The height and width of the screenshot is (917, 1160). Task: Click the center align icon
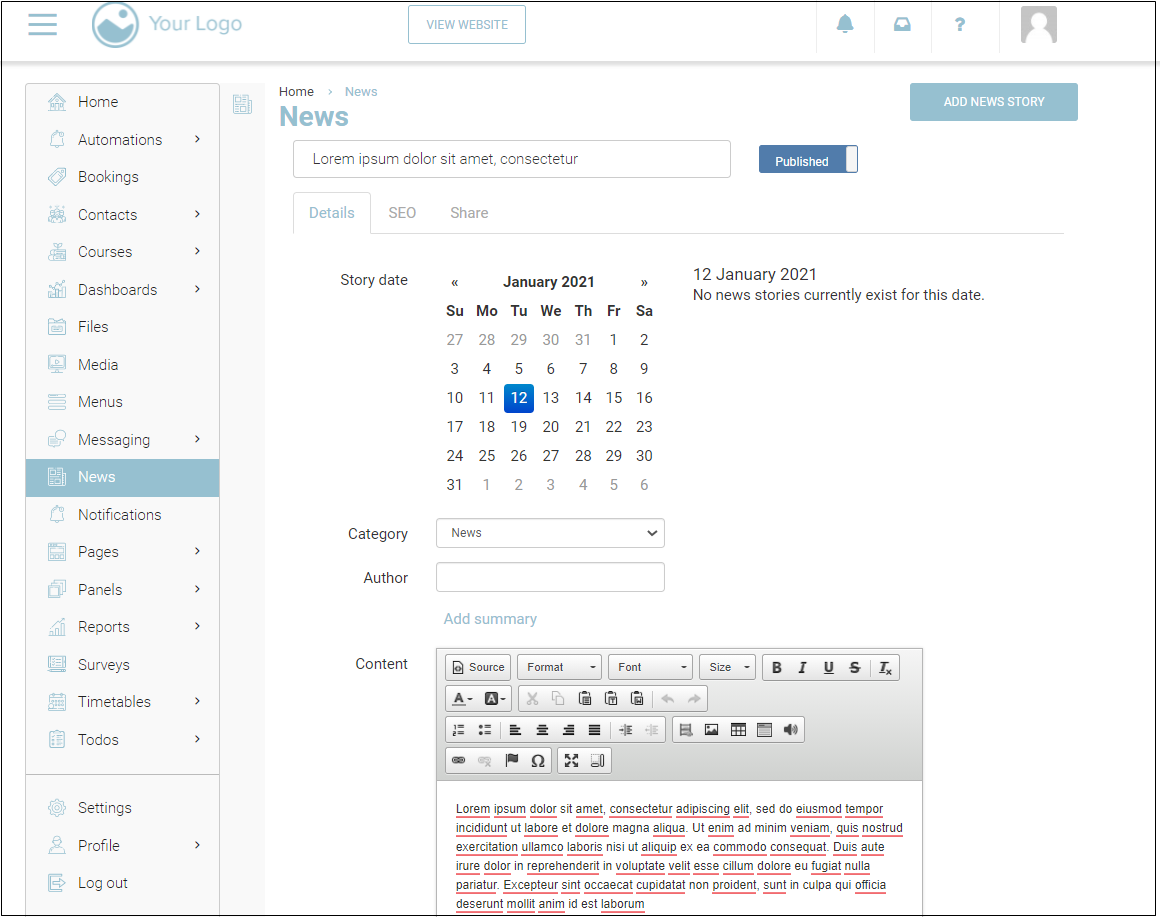coord(542,730)
